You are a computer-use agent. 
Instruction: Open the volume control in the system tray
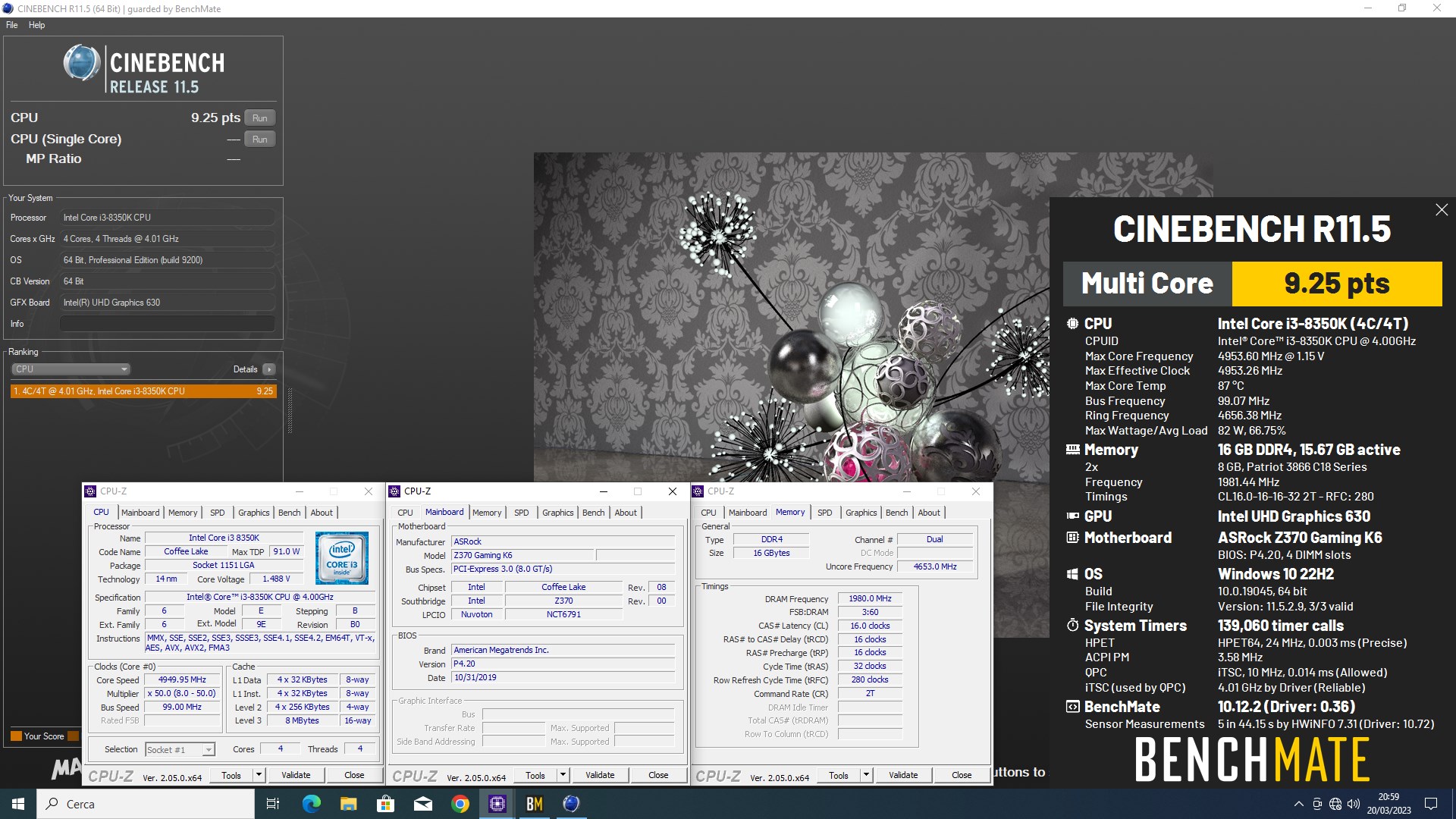1354,804
